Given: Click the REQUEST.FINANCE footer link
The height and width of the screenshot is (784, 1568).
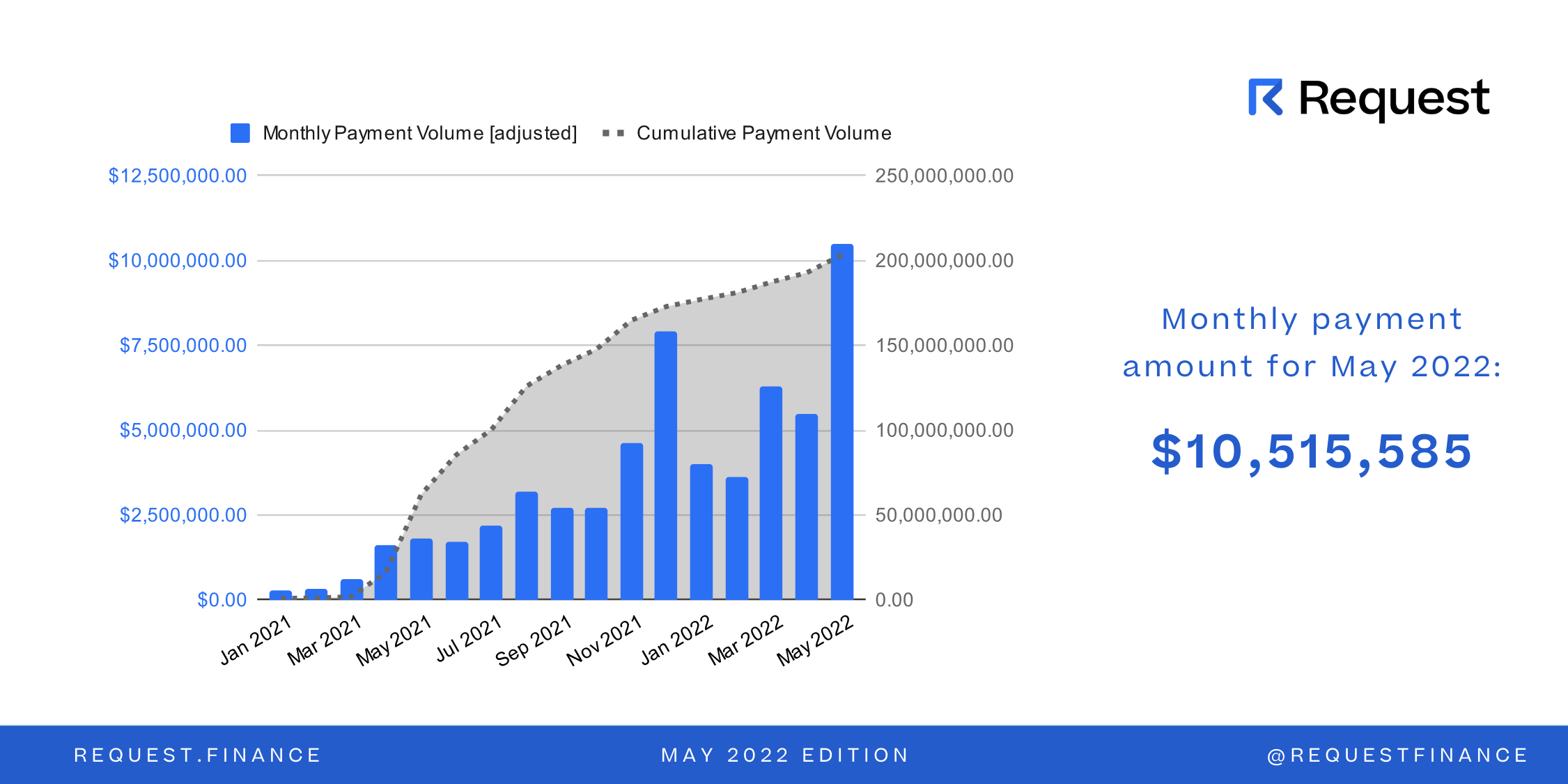Looking at the screenshot, I should point(197,755).
